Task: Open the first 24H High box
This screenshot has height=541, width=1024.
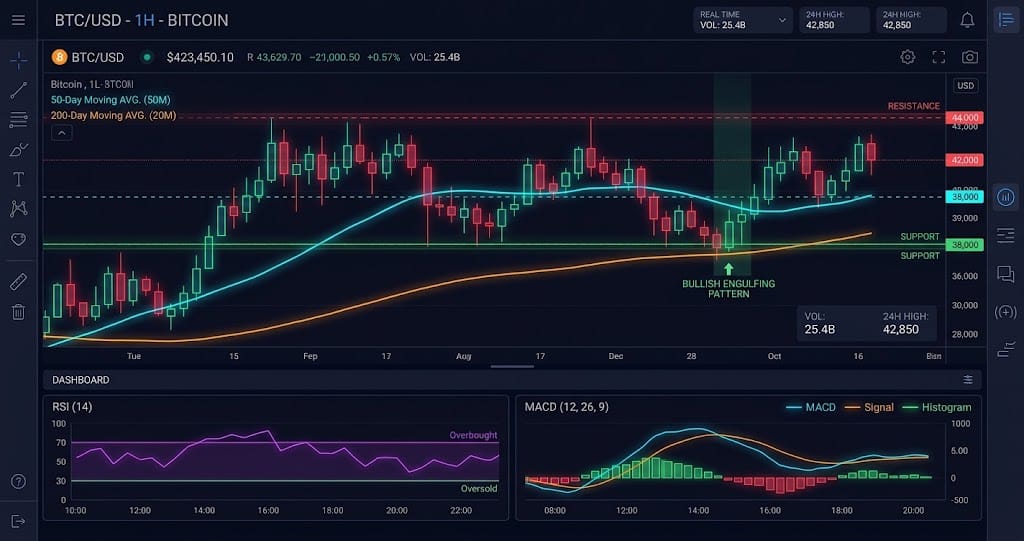Action: [835, 20]
